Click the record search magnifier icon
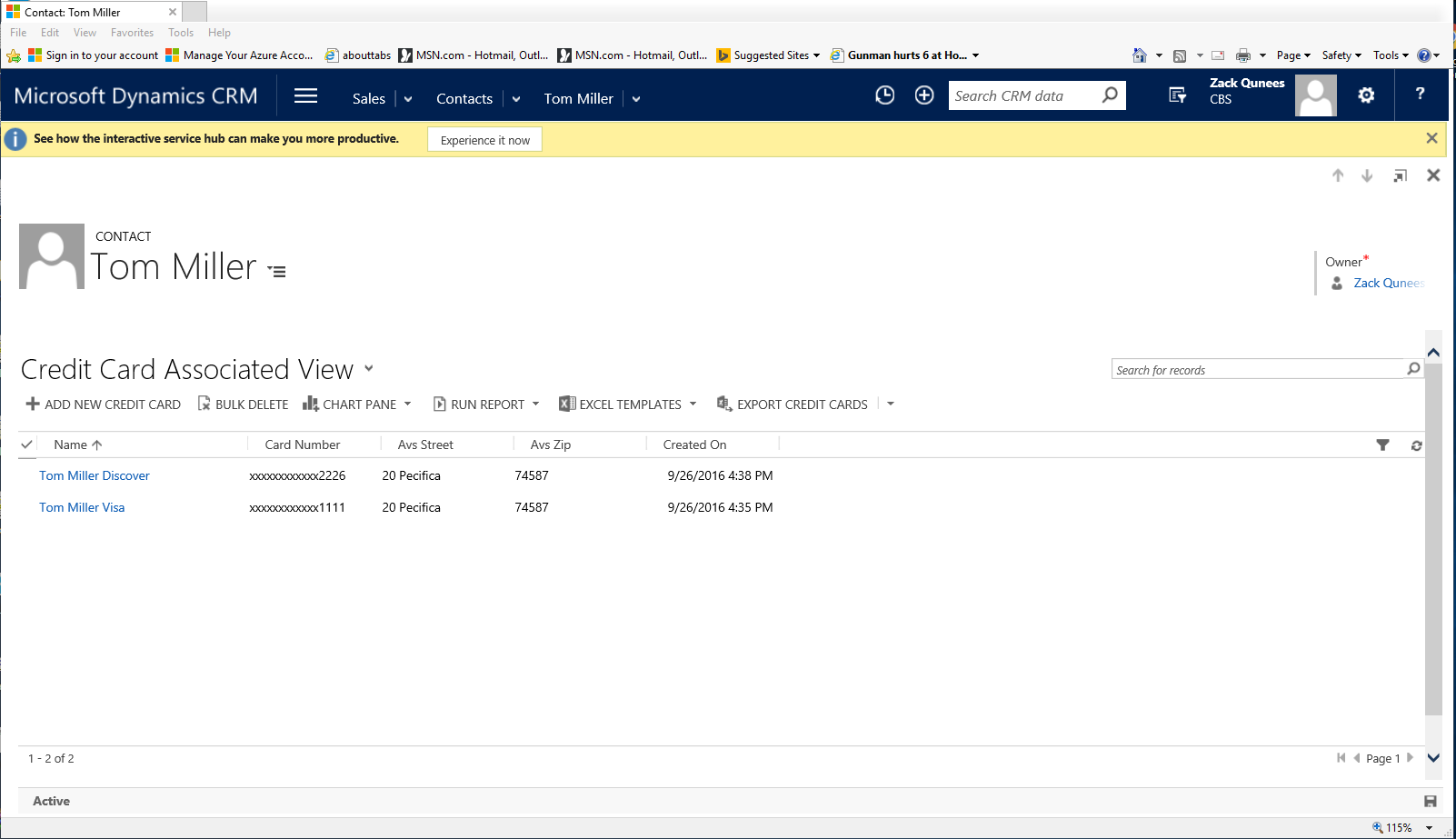Screen dimensions: 1456x839 (x=1413, y=368)
